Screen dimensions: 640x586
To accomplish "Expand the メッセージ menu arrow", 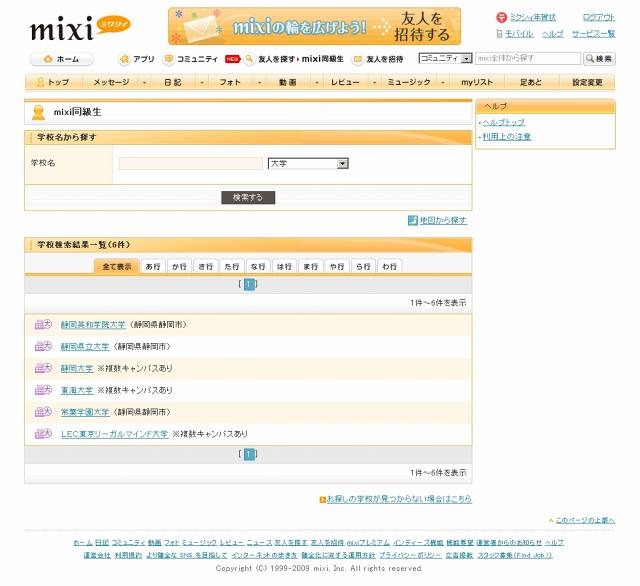I will [x=145, y=82].
